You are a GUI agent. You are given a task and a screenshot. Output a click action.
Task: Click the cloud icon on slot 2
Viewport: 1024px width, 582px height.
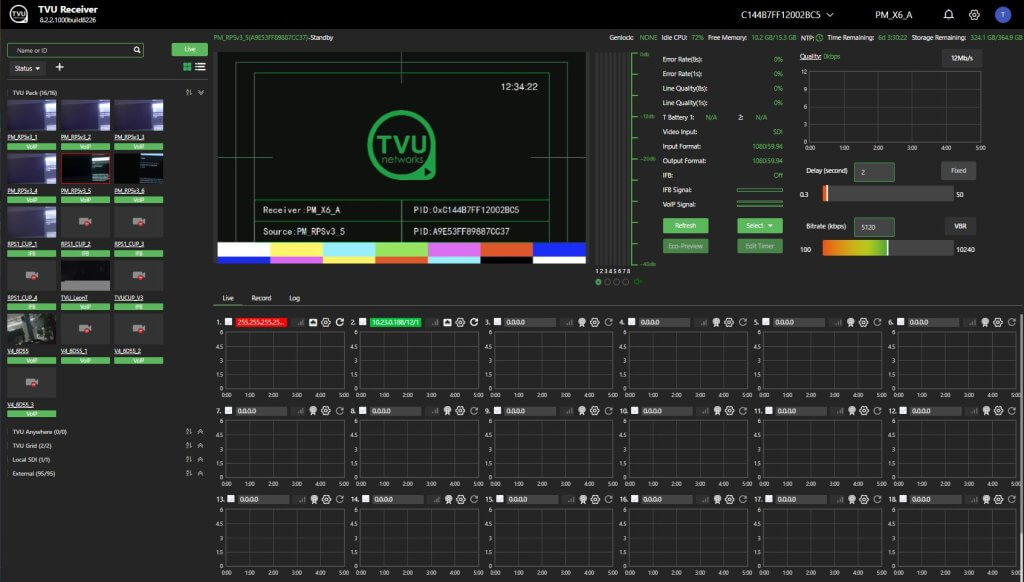tap(447, 323)
